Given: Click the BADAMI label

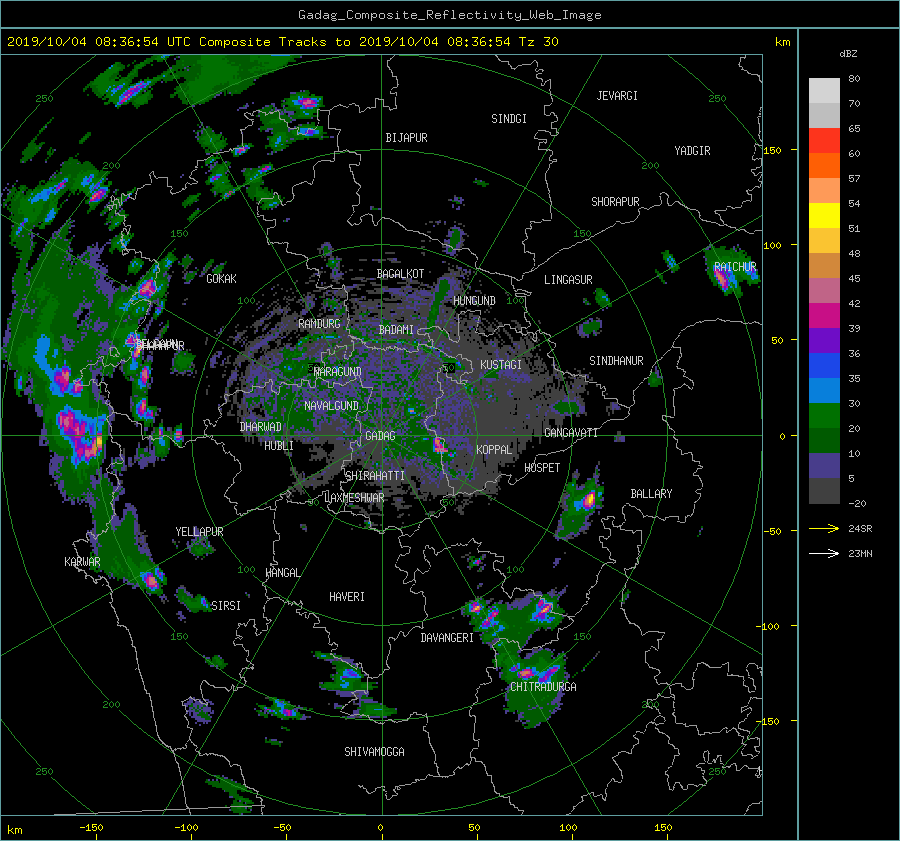Looking at the screenshot, I should coord(396,330).
